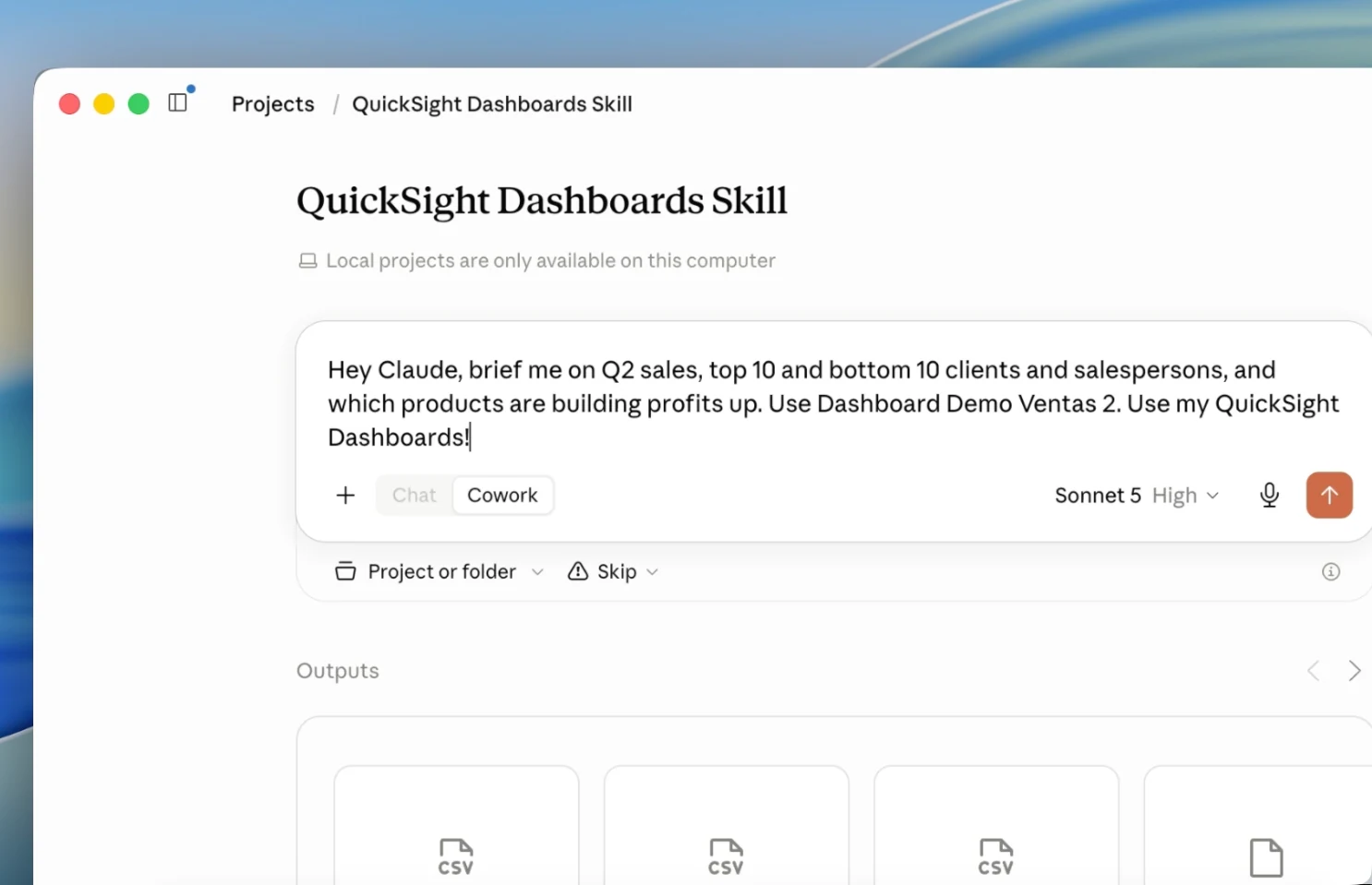Go to previous outputs with left chevron
The width and height of the screenshot is (1372, 885).
1314,671
